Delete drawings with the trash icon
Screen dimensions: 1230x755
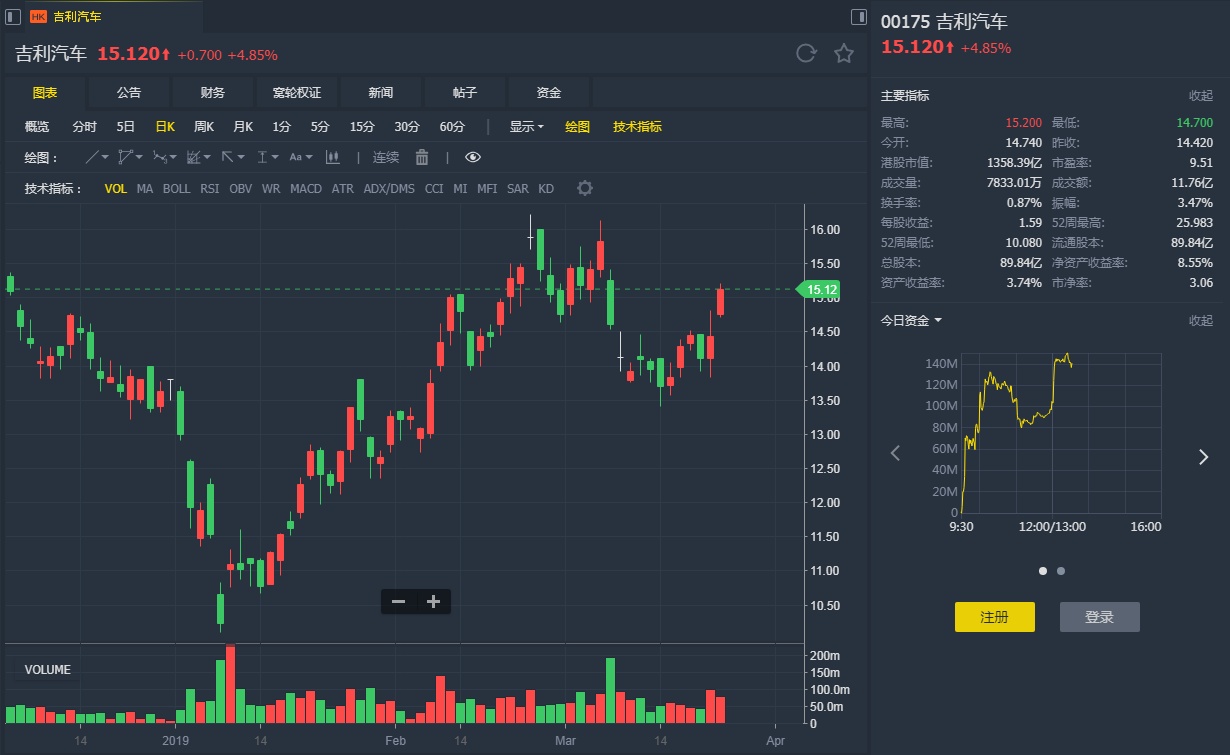(x=422, y=157)
